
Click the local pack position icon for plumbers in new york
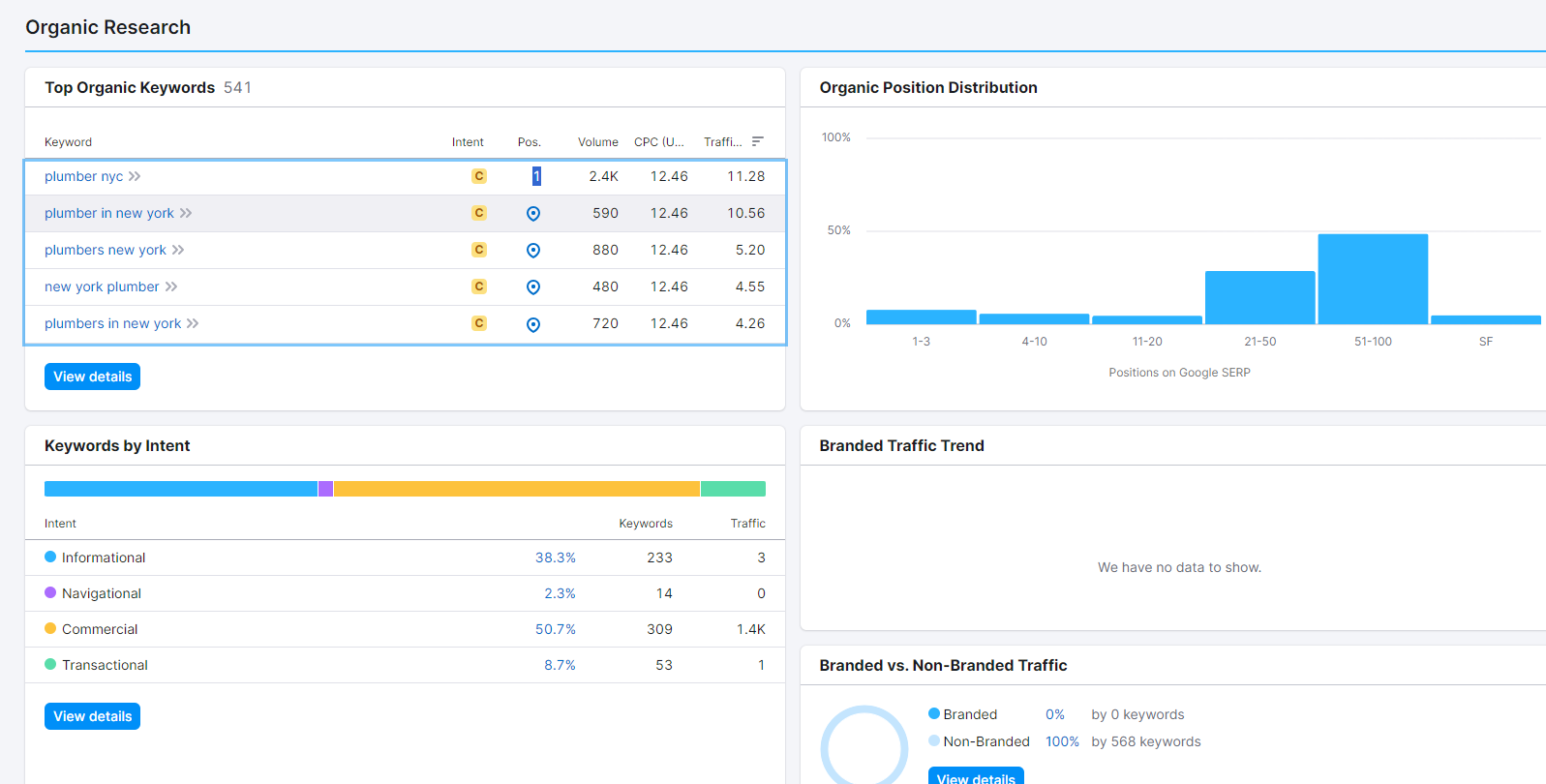pyautogui.click(x=533, y=324)
